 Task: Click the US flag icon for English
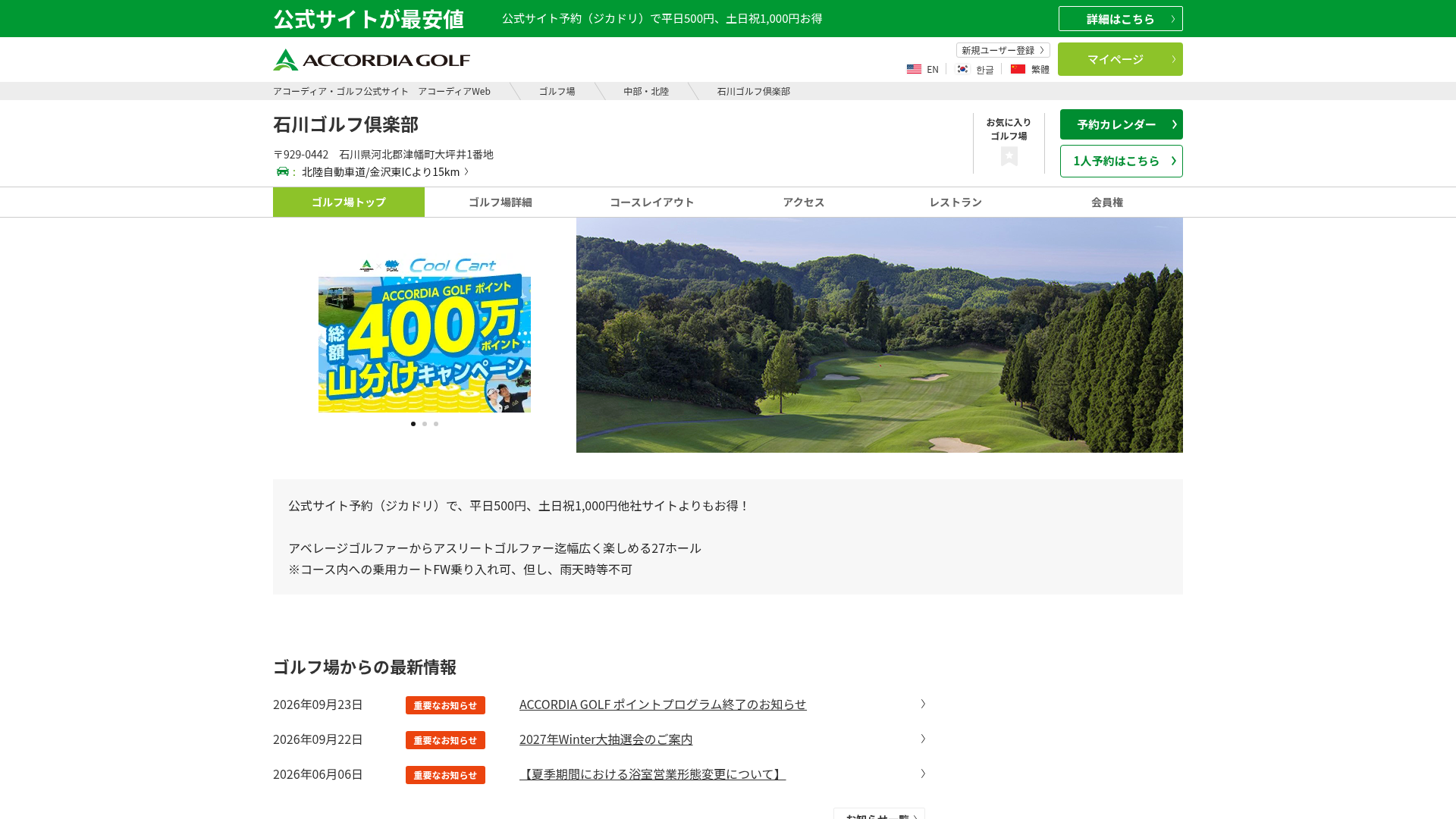pyautogui.click(x=914, y=69)
